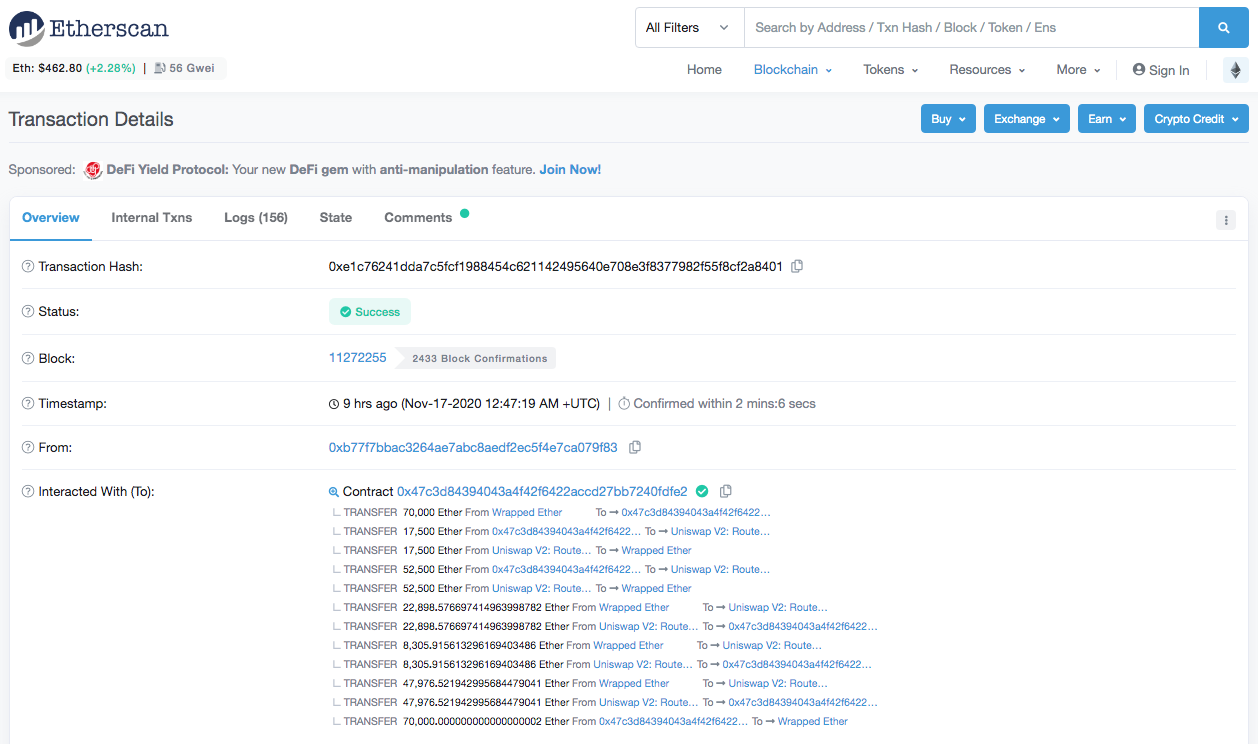Switch to the Comments tab
This screenshot has height=744, width=1258.
(418, 218)
